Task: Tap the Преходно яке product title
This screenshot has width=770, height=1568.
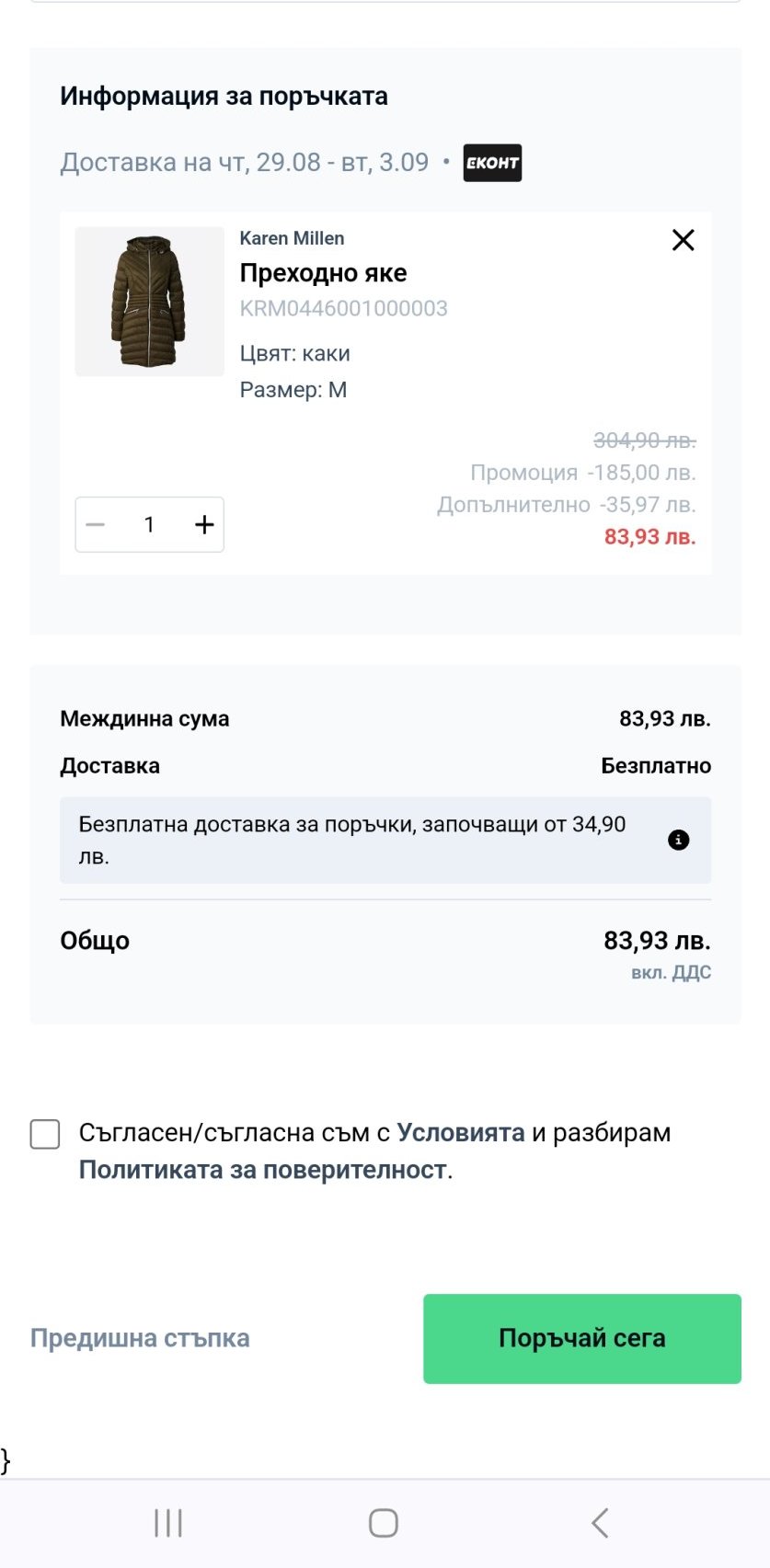Action: 323,273
